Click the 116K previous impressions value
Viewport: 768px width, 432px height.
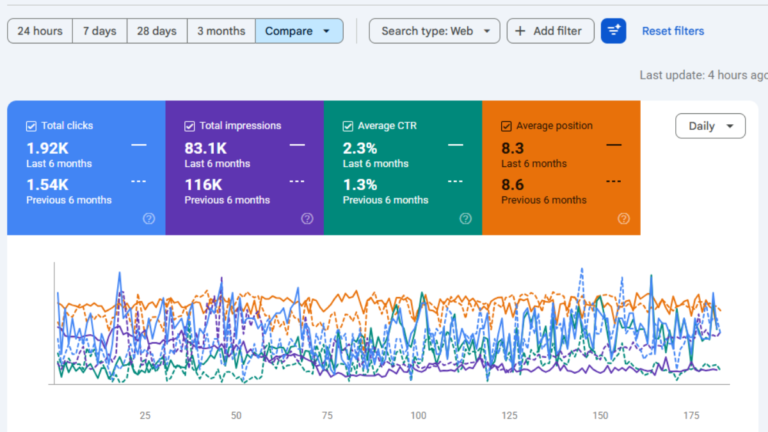(x=203, y=185)
